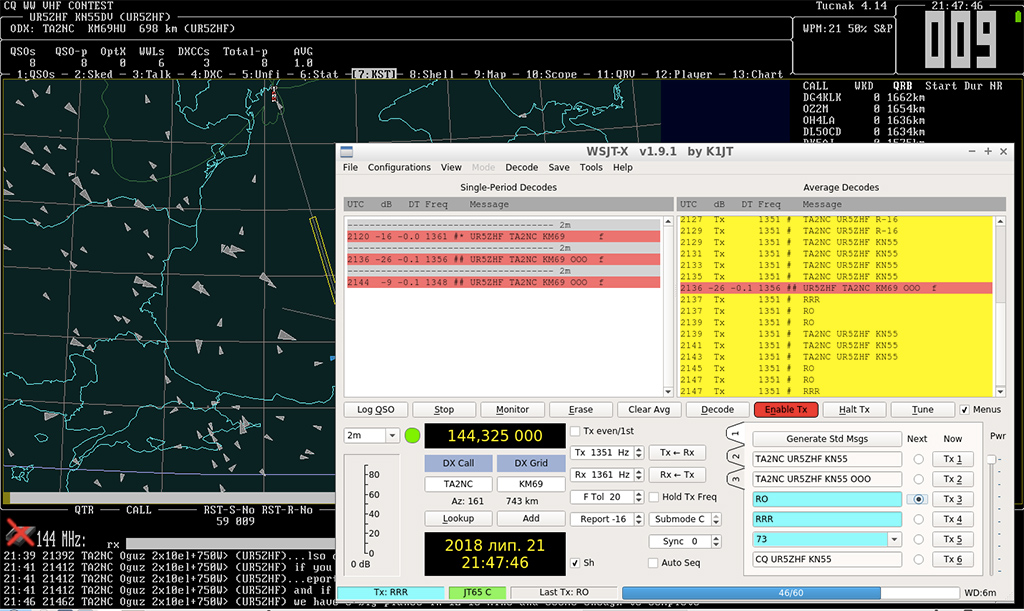Click the Tune button
Screen dimensions: 1024x611
pos(922,409)
